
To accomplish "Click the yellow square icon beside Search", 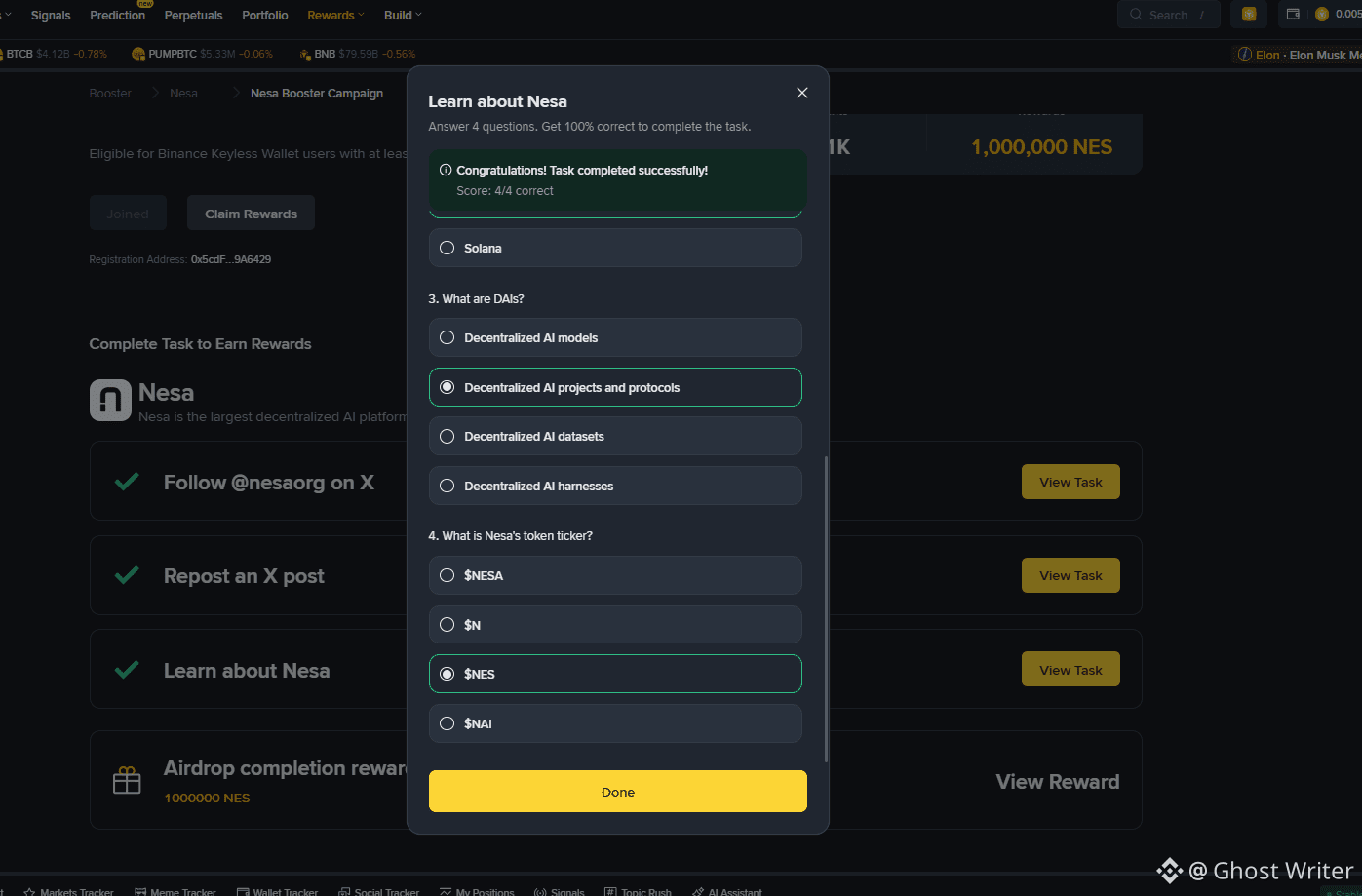I will pos(1249,15).
